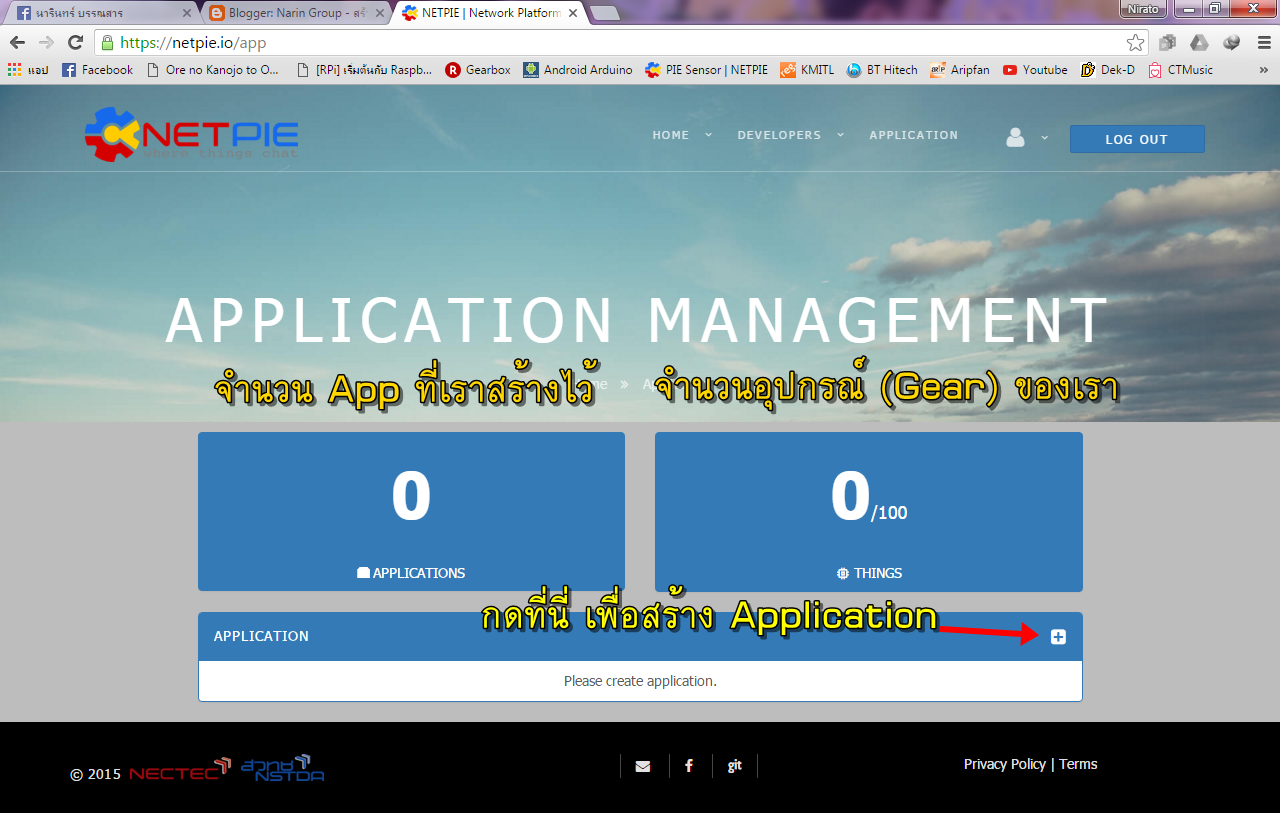Image resolution: width=1280 pixels, height=836 pixels.
Task: Reload the page with refresh icon
Action: tap(75, 43)
